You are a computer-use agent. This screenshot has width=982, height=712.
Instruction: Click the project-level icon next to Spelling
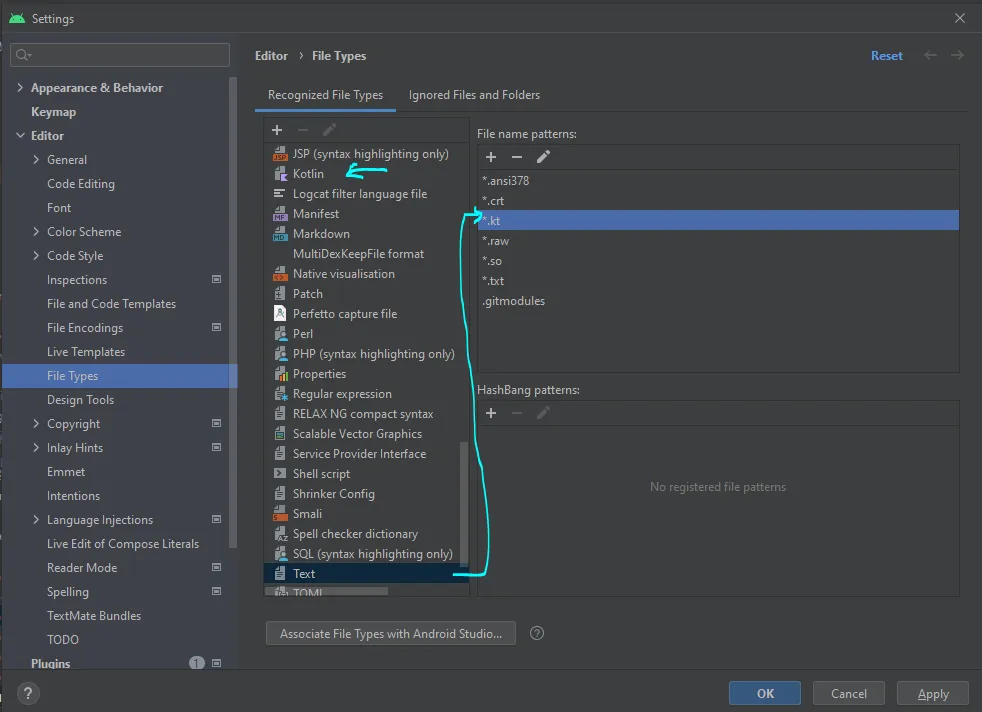[x=217, y=591]
